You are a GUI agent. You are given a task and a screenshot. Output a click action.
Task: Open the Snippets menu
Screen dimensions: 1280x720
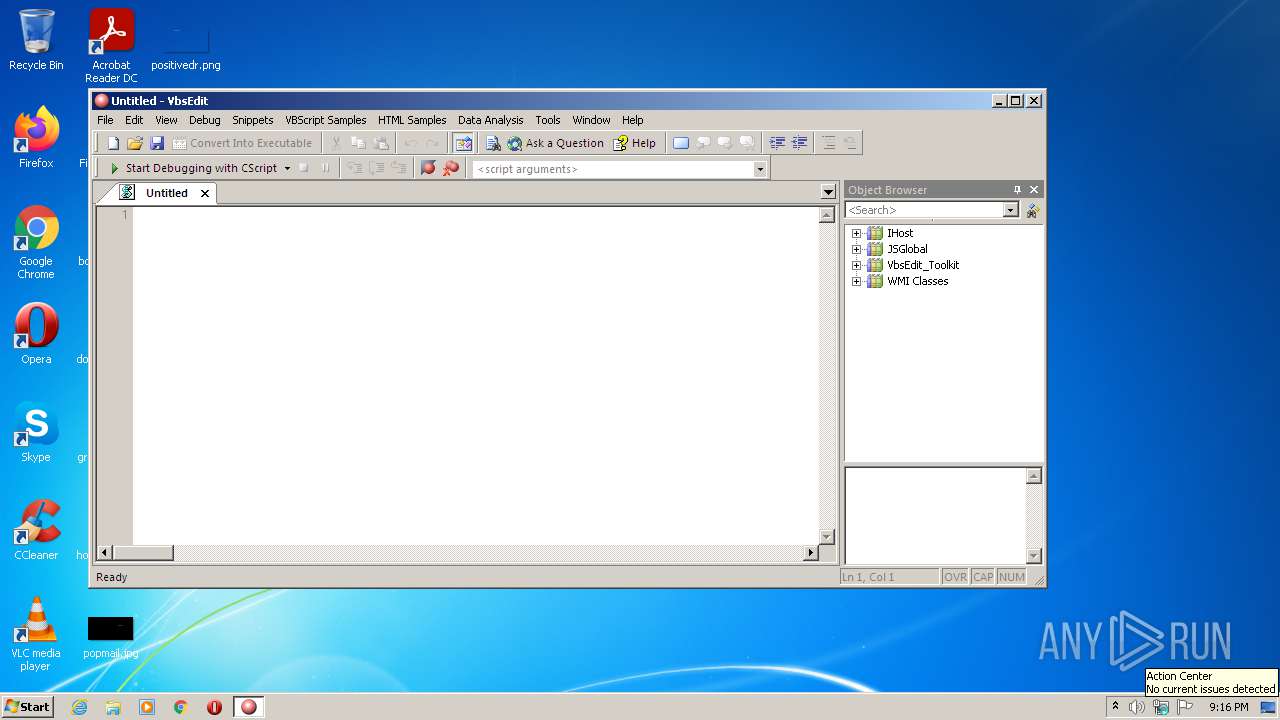[x=253, y=120]
